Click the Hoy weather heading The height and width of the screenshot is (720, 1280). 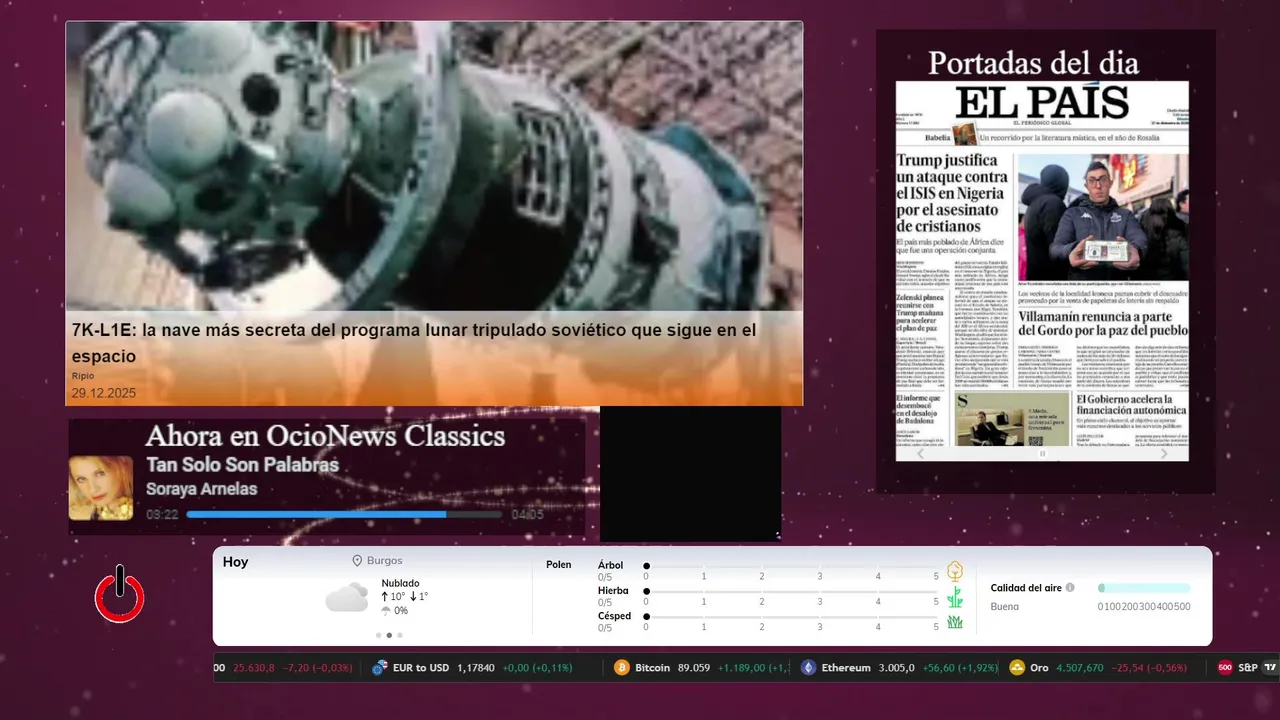235,562
